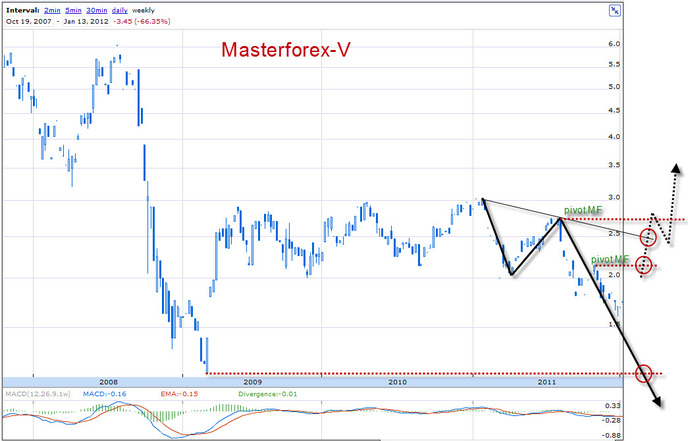Switch interval to 2min
This screenshot has height=441, width=688.
(52, 10)
